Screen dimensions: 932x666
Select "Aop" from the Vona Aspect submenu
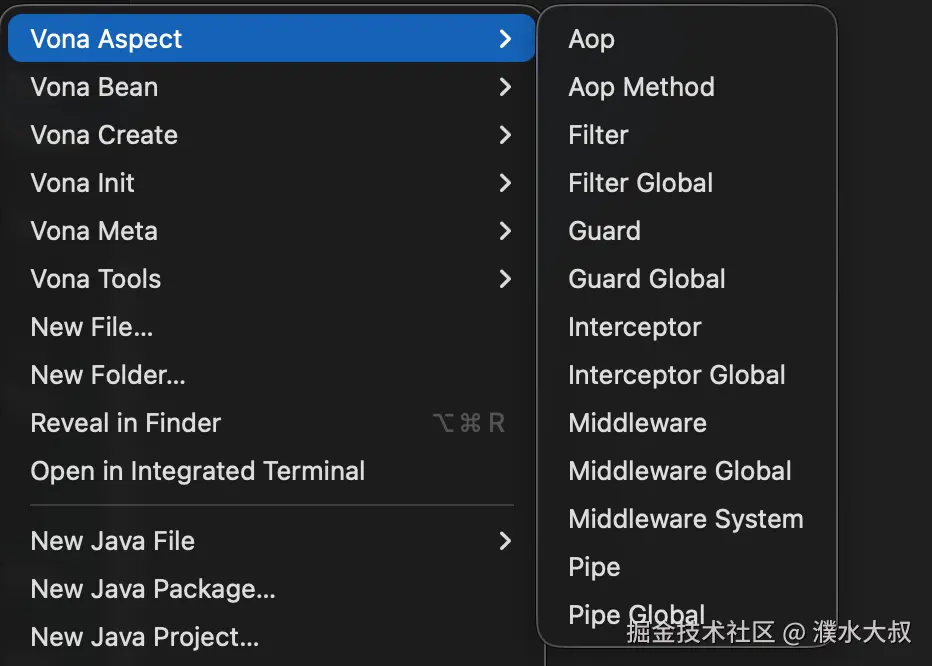pos(591,39)
